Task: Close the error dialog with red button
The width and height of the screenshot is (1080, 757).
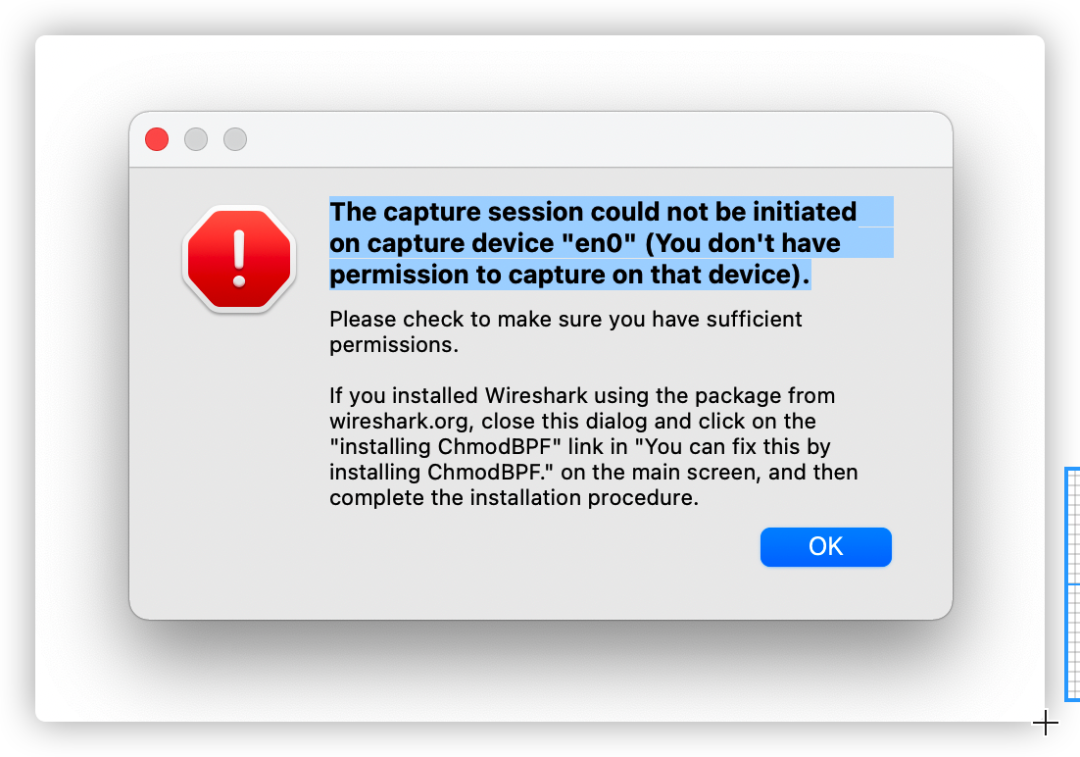Action: tap(157, 139)
